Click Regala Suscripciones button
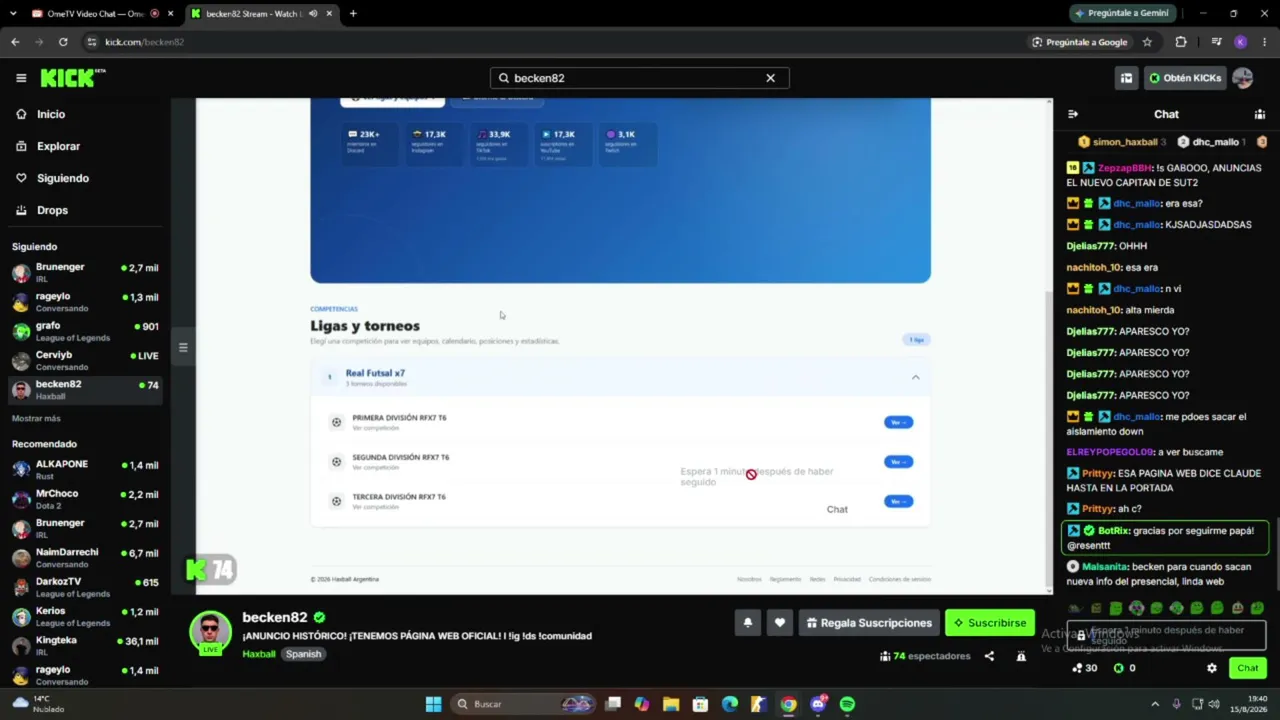Screen dimensions: 1280x720 (868, 623)
